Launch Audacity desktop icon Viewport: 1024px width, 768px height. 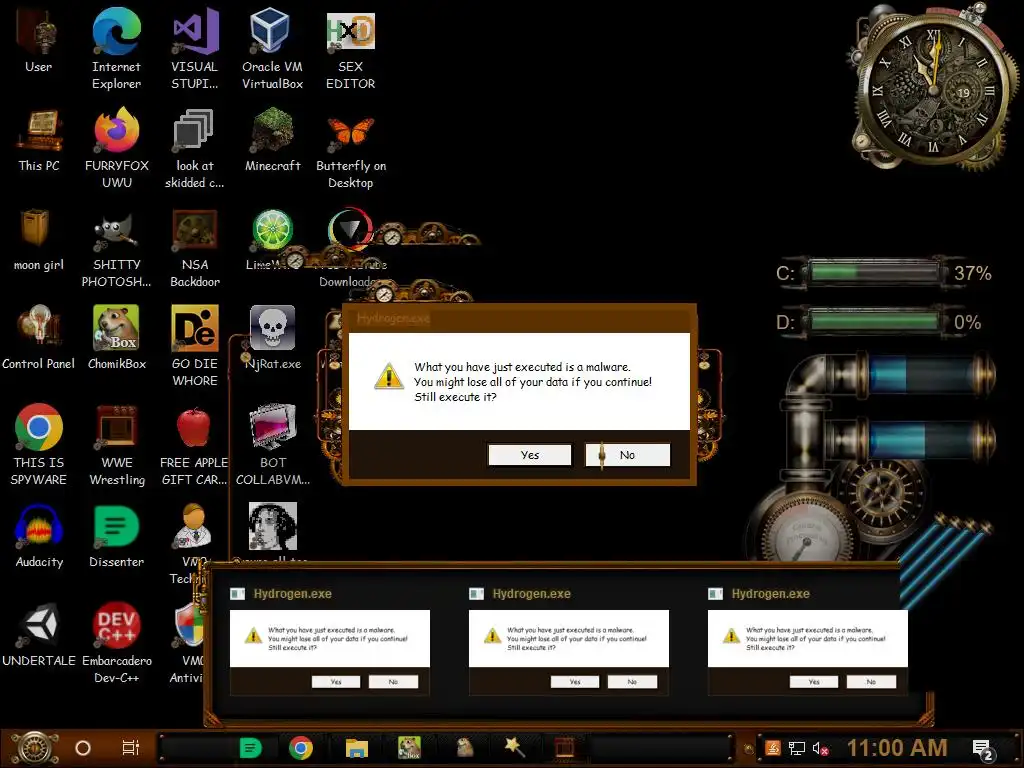pos(39,536)
